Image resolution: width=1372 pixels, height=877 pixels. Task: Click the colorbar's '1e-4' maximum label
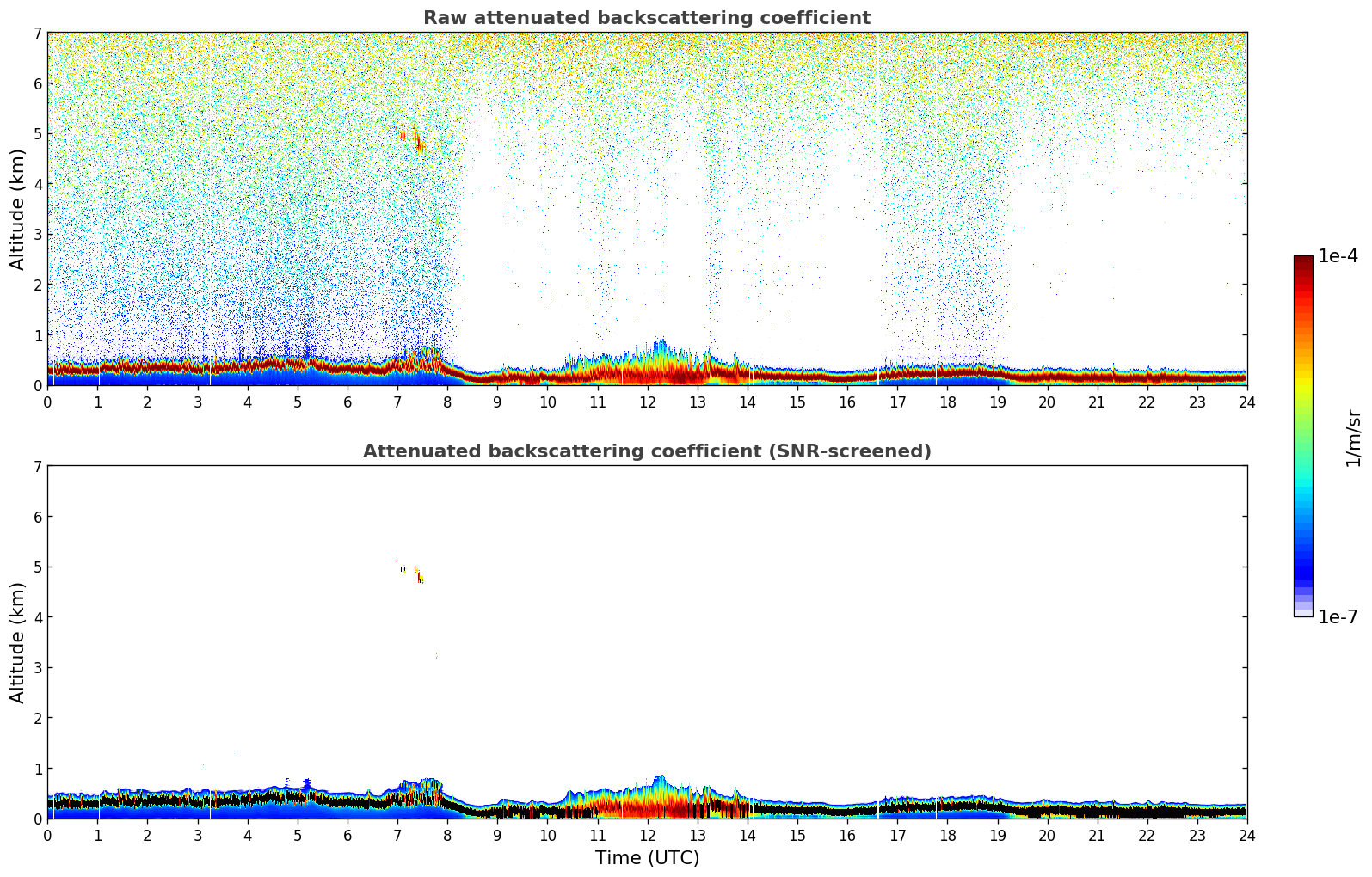pos(1338,256)
